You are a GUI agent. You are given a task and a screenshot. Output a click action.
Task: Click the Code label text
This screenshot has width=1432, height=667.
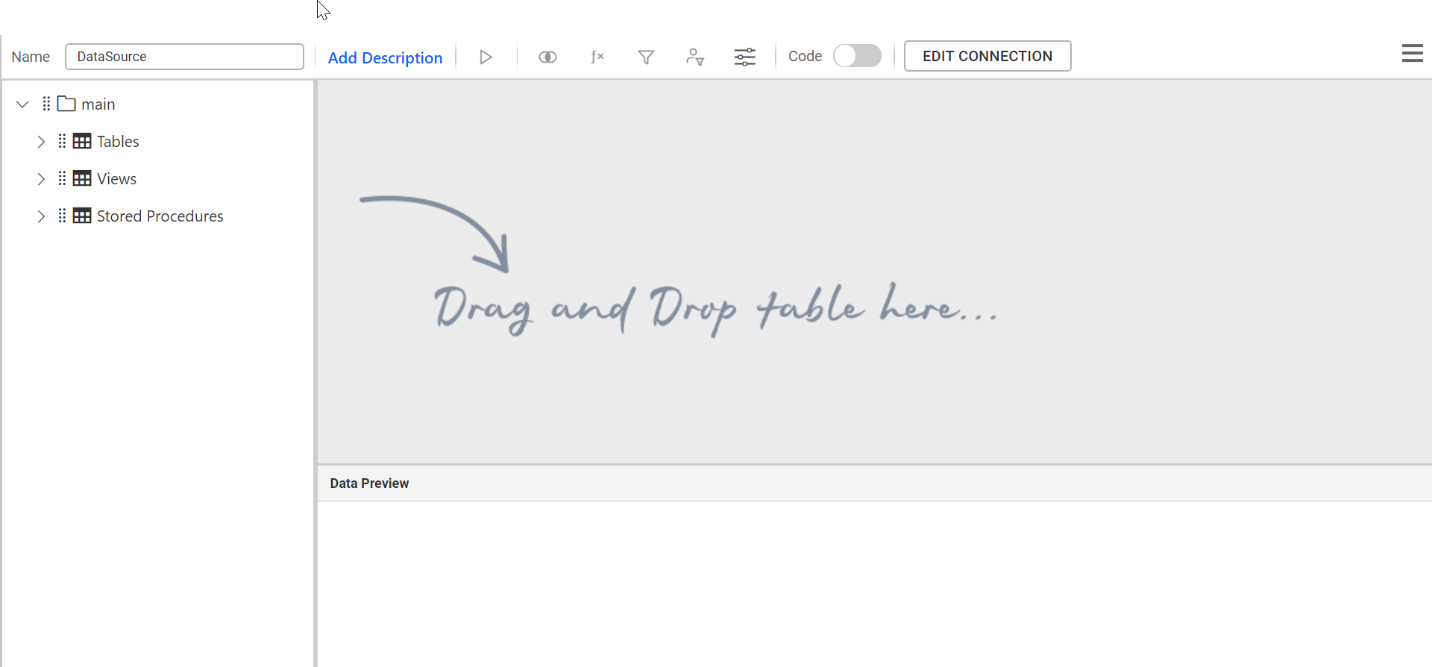point(805,57)
